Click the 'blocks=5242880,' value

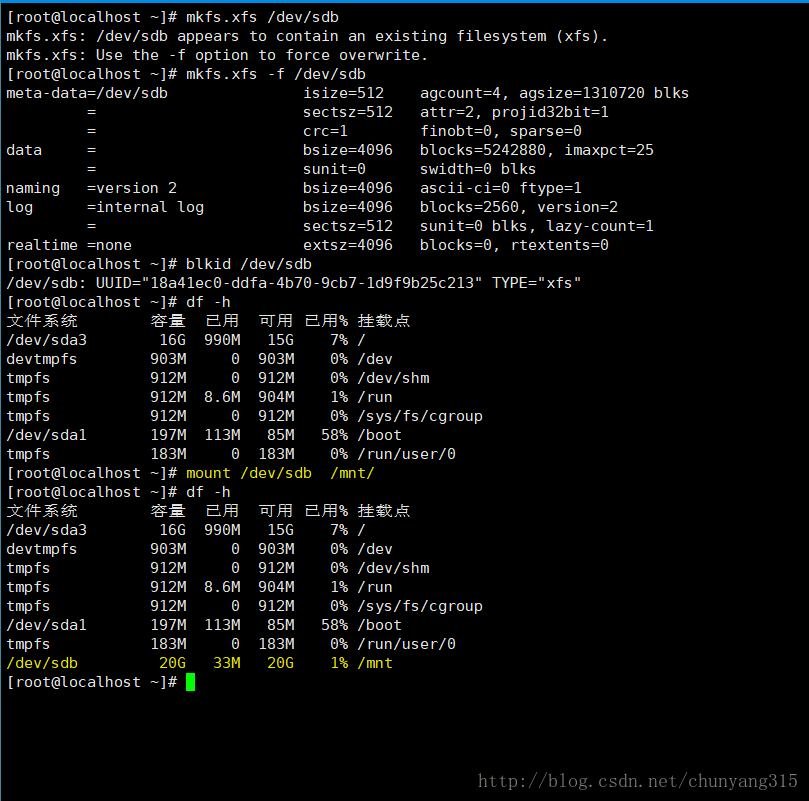(x=487, y=150)
